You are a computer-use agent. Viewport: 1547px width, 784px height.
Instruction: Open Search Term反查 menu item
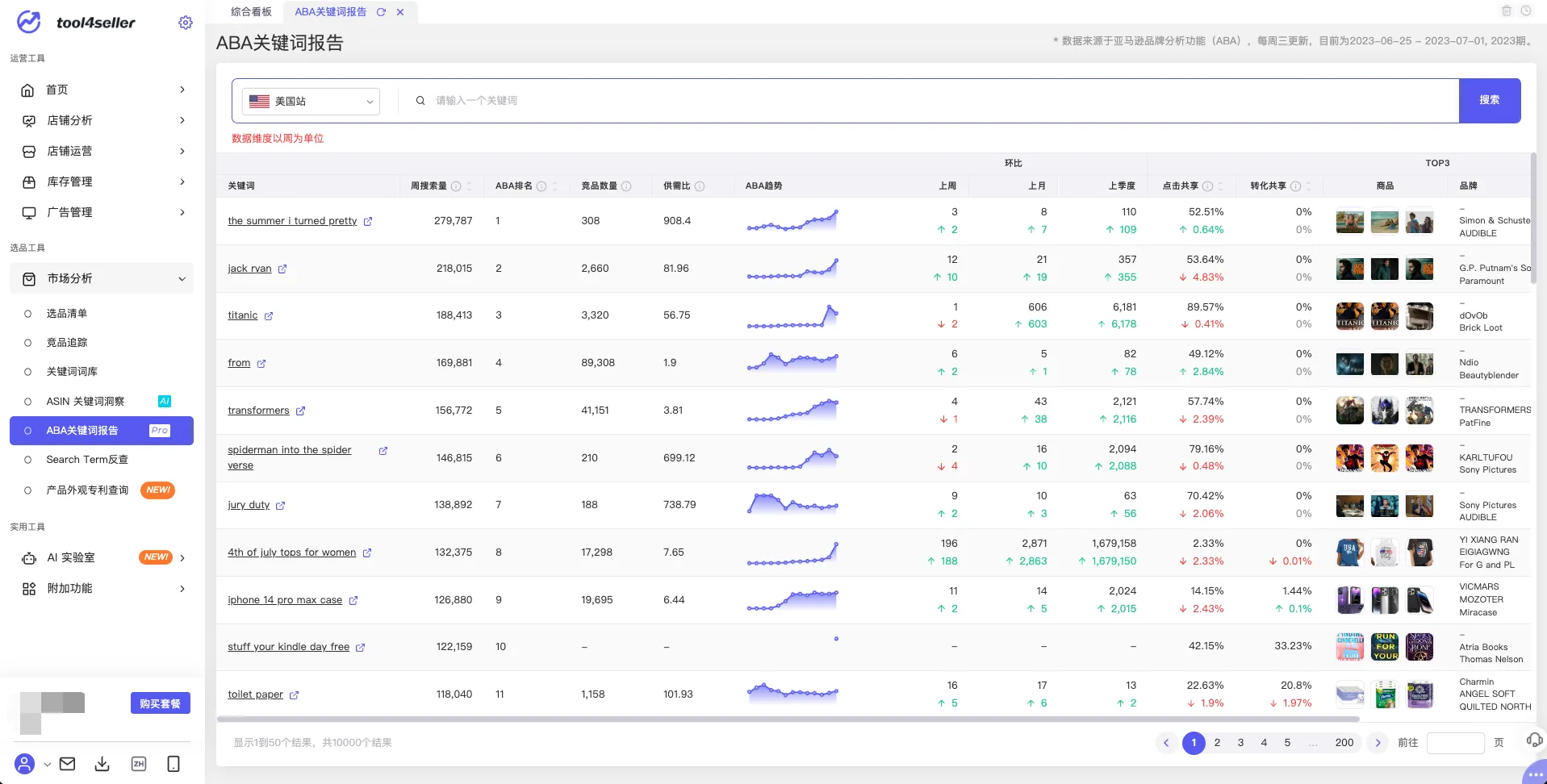(x=87, y=460)
